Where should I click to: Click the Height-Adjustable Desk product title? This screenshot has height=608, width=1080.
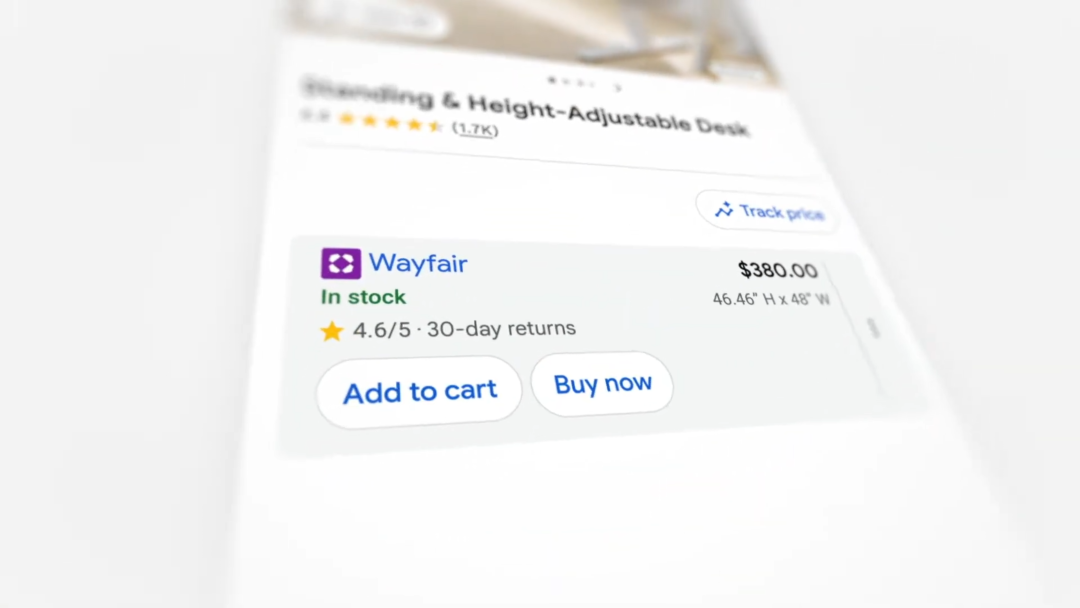(x=526, y=109)
